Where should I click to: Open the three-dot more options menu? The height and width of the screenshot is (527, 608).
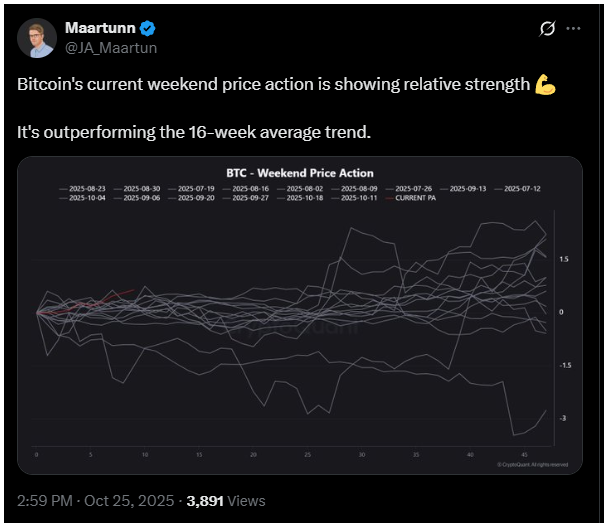tap(574, 29)
